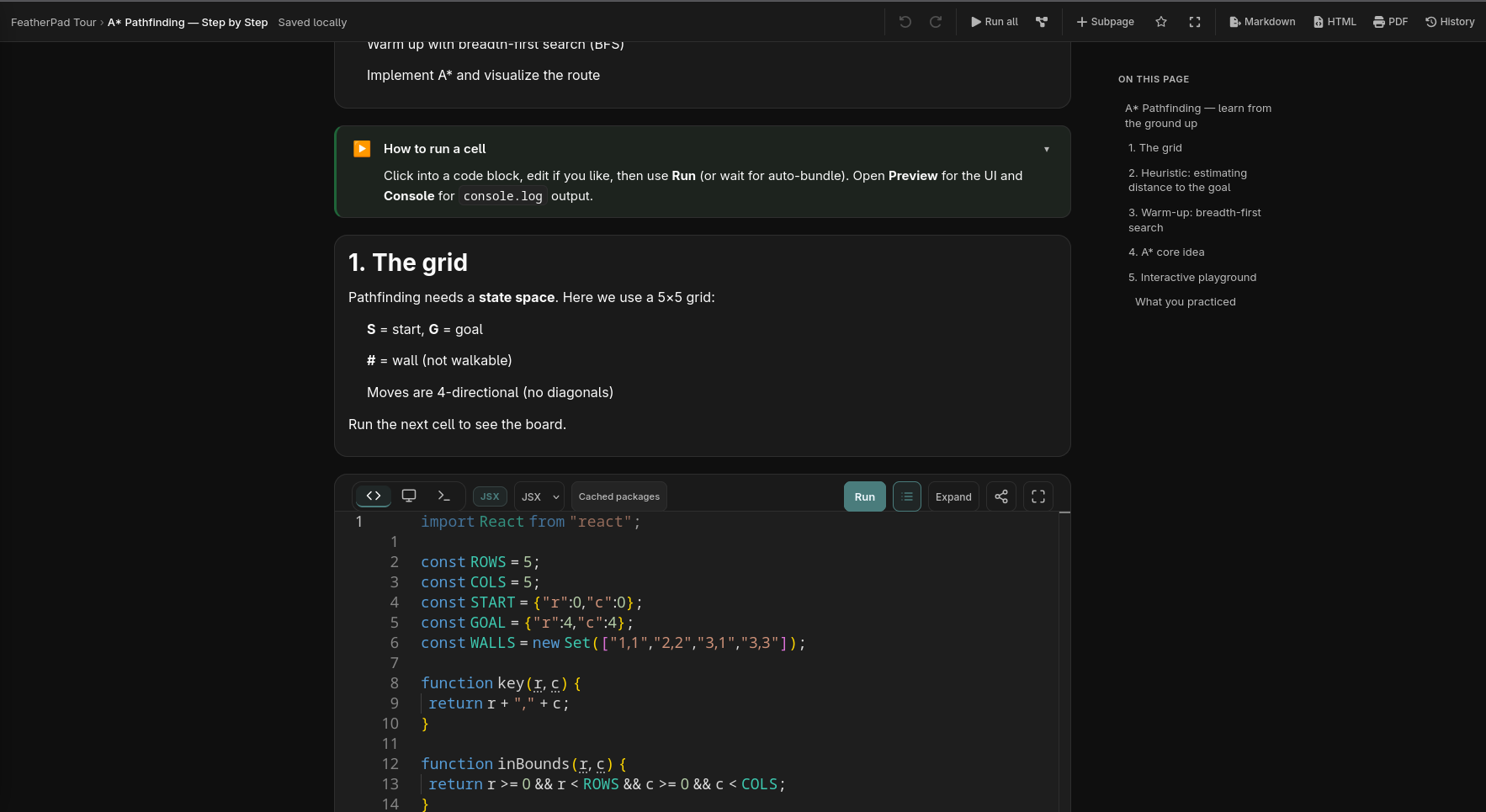Viewport: 1486px width, 812px height.
Task: Click the page title in the breadcrumb
Action: click(x=188, y=23)
